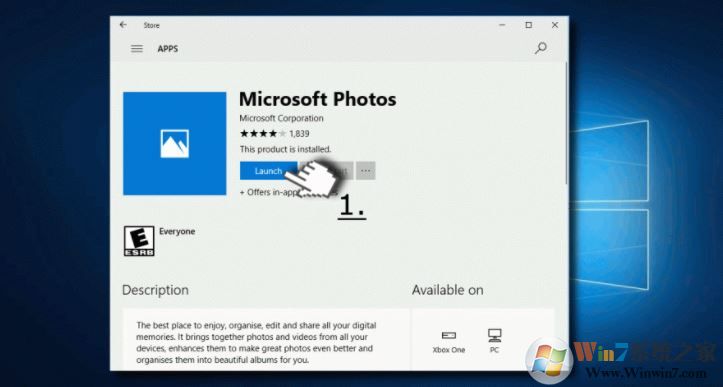Go back with the Store back arrow
The height and width of the screenshot is (387, 723).
coord(123,25)
